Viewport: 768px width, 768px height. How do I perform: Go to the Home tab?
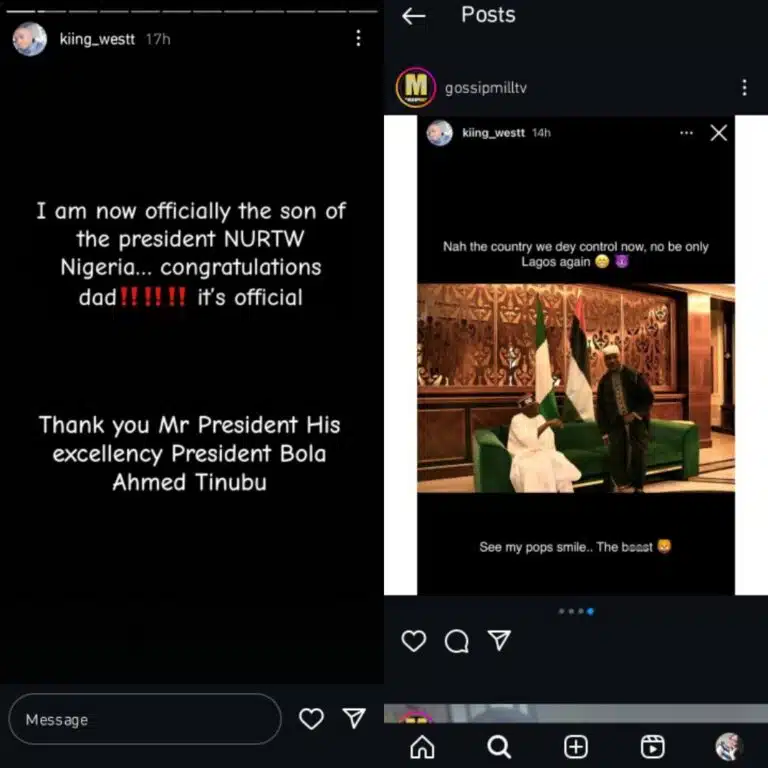coord(423,746)
